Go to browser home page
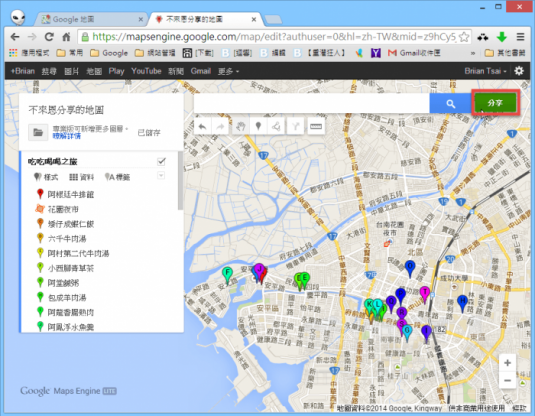The image size is (535, 416). 67,37
